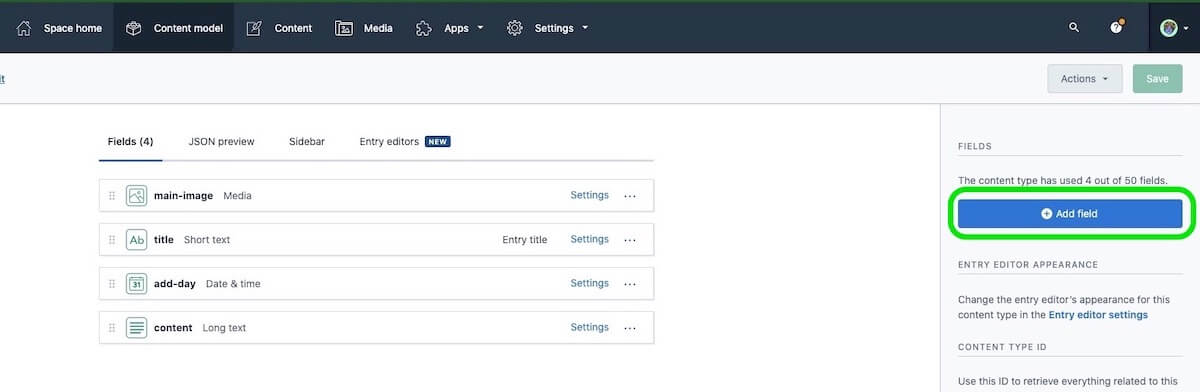This screenshot has width=1200, height=392.
Task: Open Settings for title field
Action: click(589, 240)
